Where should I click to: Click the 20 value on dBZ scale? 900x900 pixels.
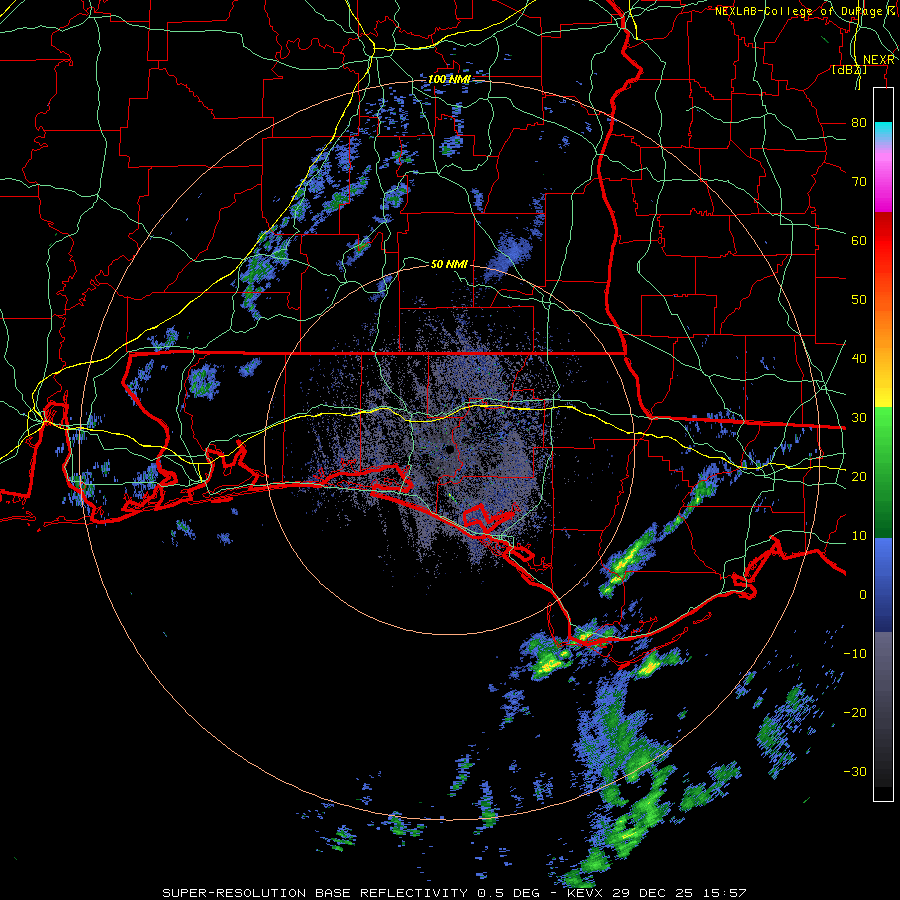859,477
